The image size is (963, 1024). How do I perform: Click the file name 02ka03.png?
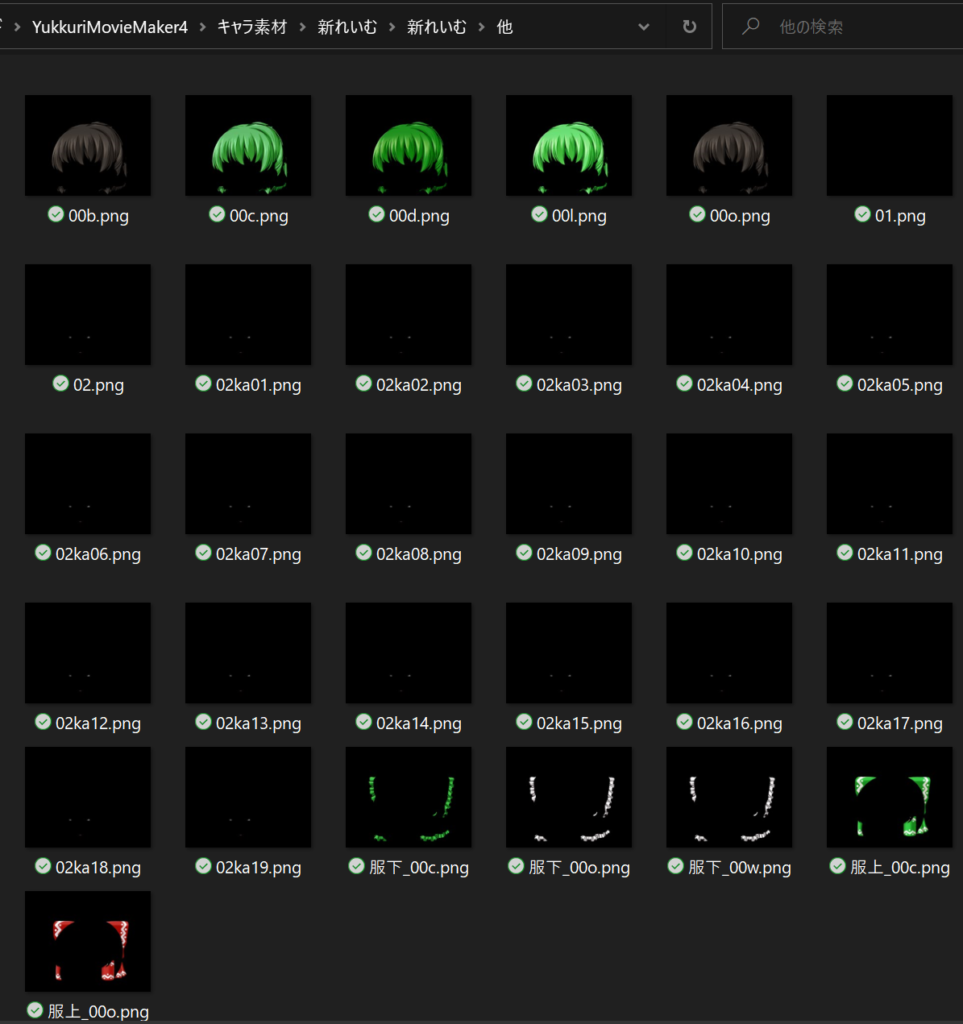coord(579,385)
